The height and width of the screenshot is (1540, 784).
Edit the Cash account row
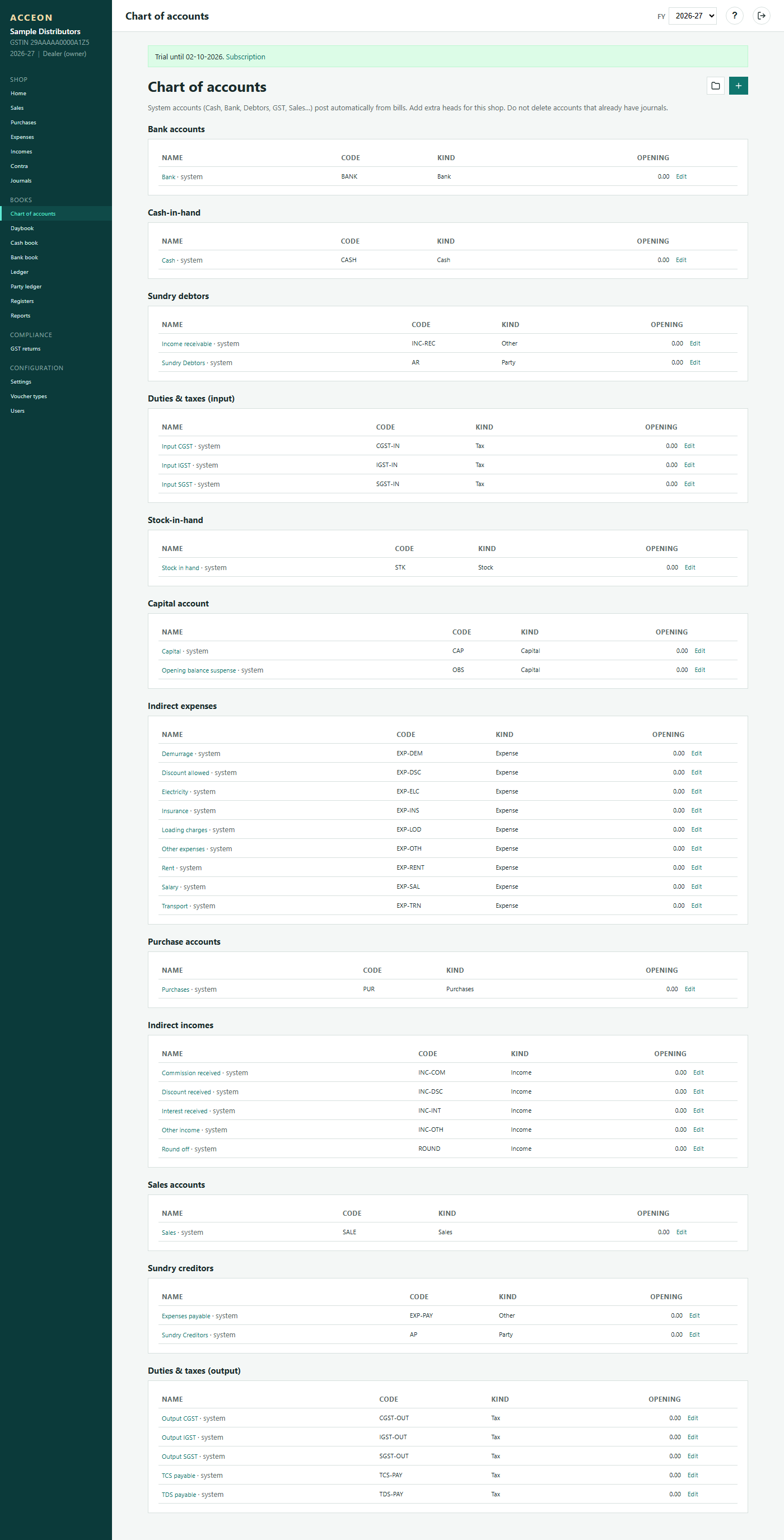681,260
